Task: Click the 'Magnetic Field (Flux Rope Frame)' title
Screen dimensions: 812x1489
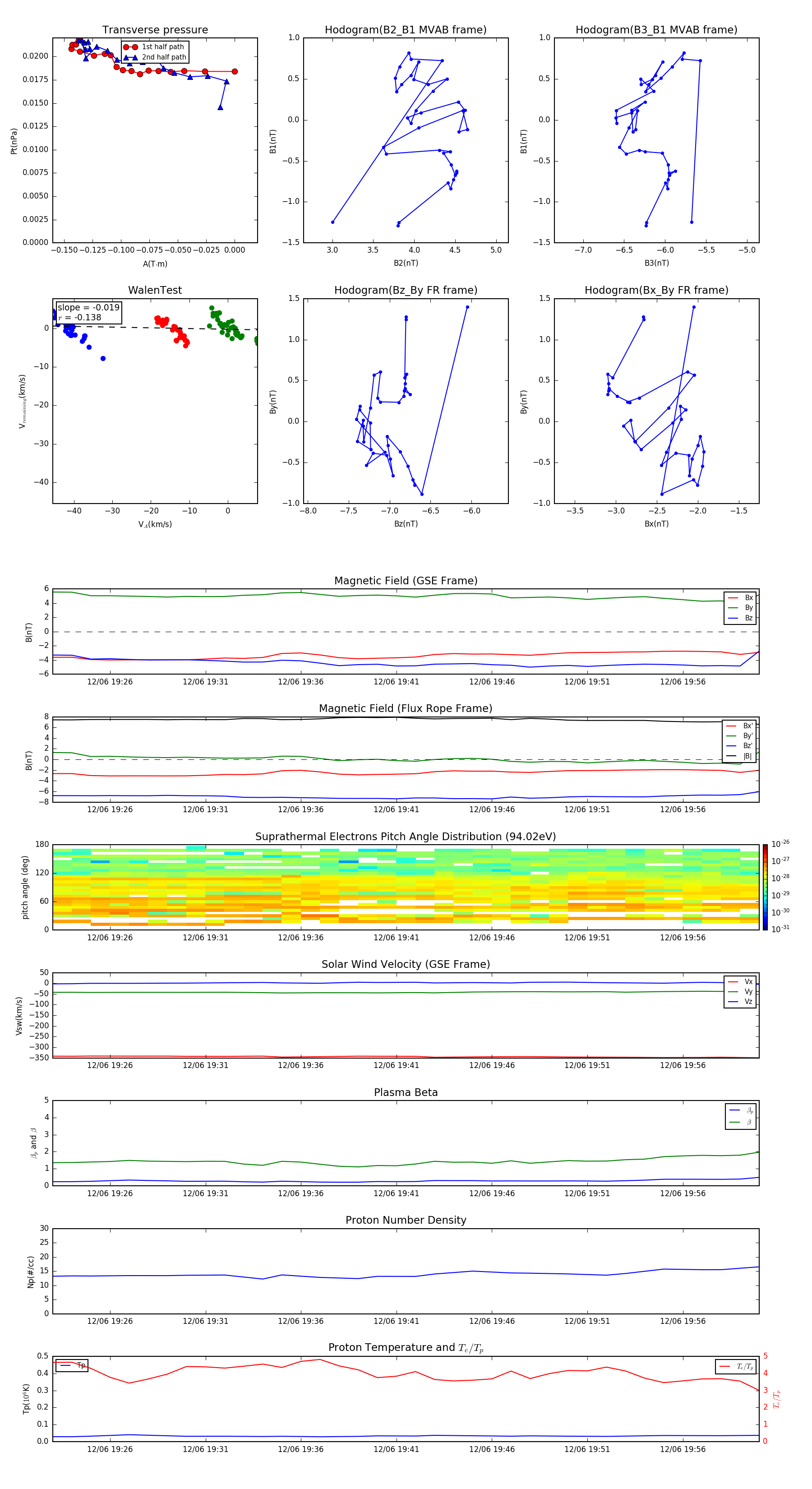Action: tap(406, 709)
